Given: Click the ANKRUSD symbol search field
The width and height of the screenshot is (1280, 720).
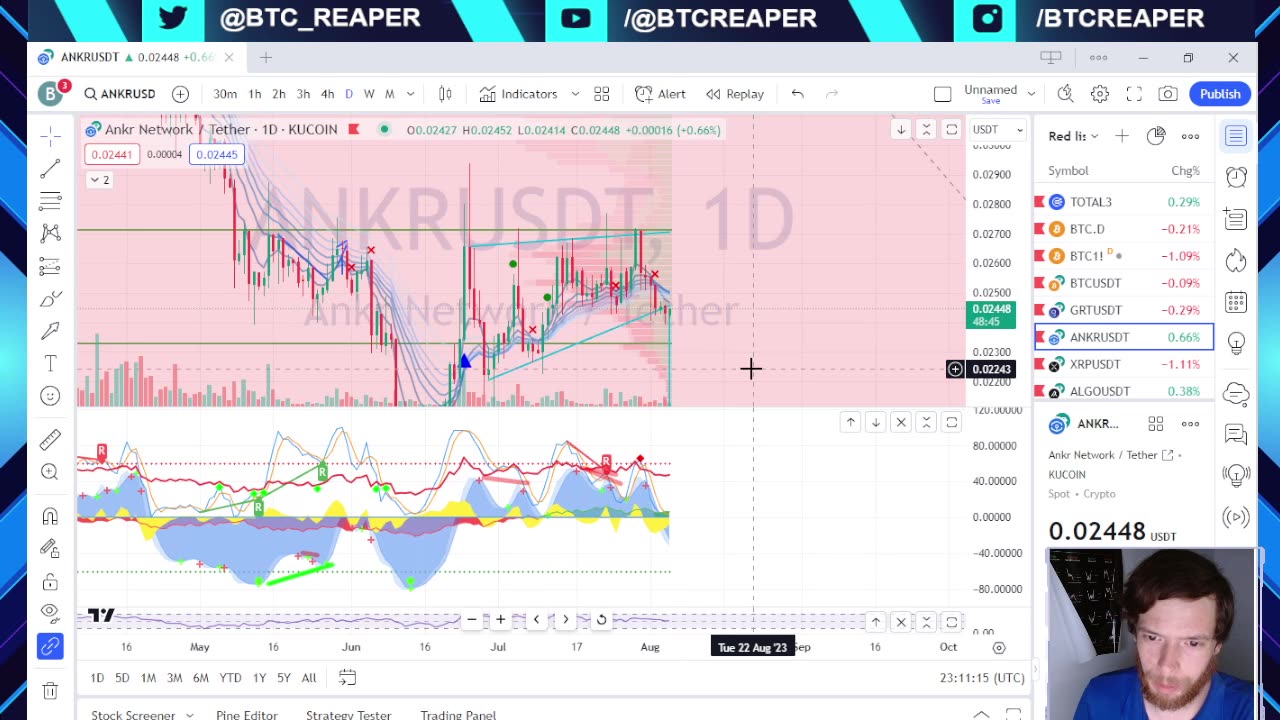Looking at the screenshot, I should pos(120,94).
